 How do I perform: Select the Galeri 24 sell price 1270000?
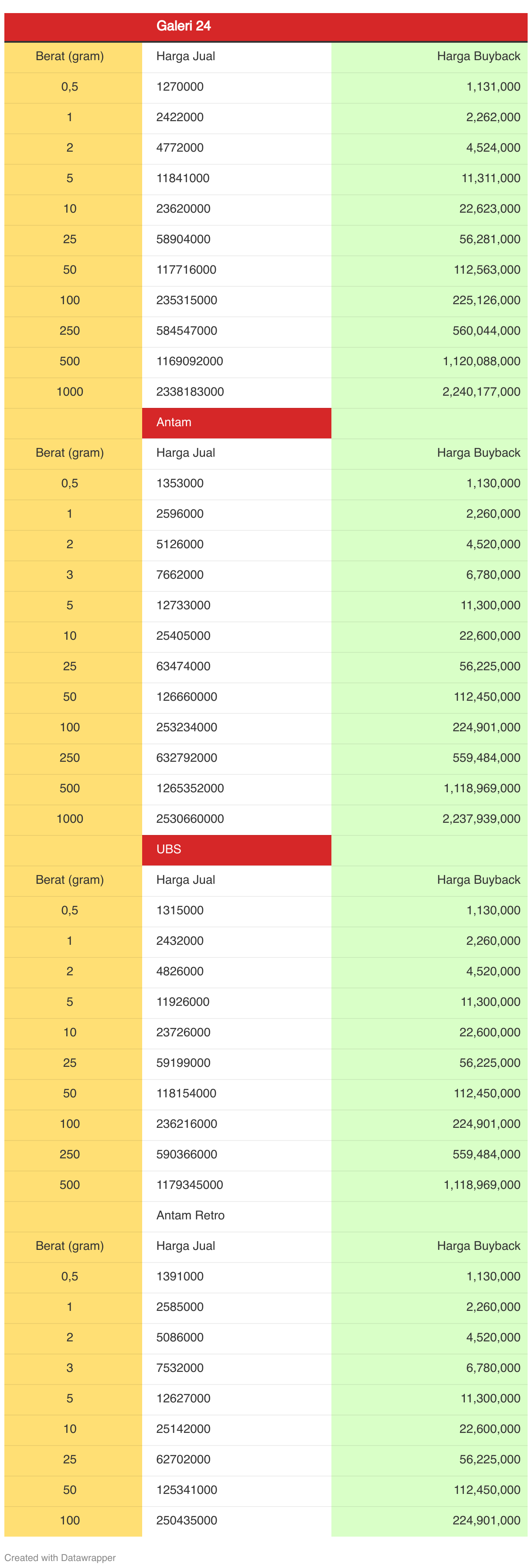click(x=180, y=87)
